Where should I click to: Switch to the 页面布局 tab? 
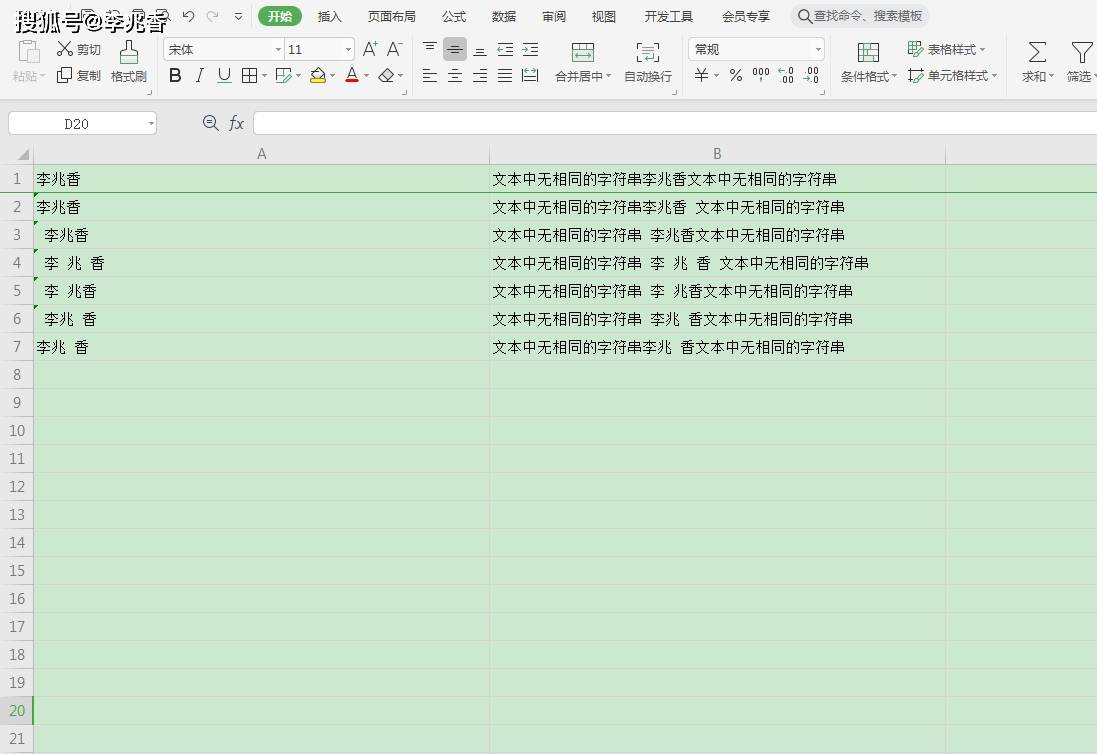coord(392,16)
